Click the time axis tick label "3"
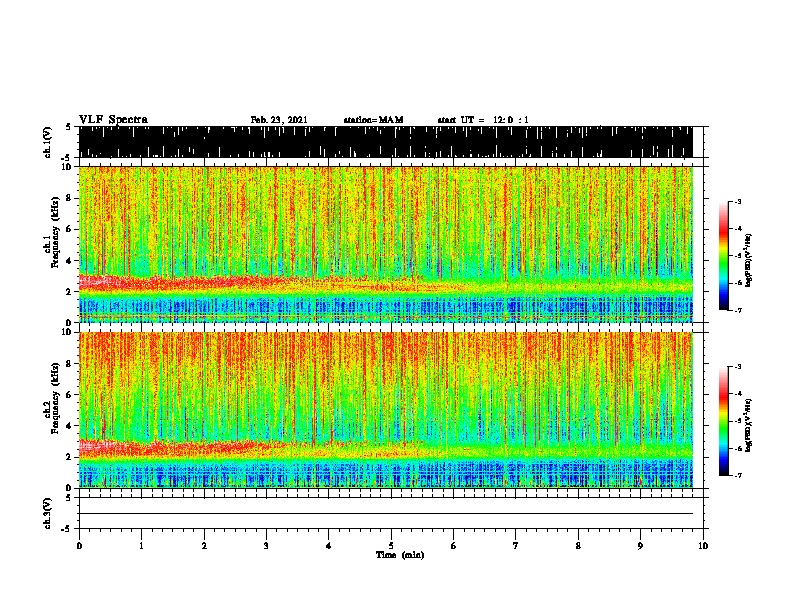This screenshot has width=792, height=612. click(x=266, y=546)
